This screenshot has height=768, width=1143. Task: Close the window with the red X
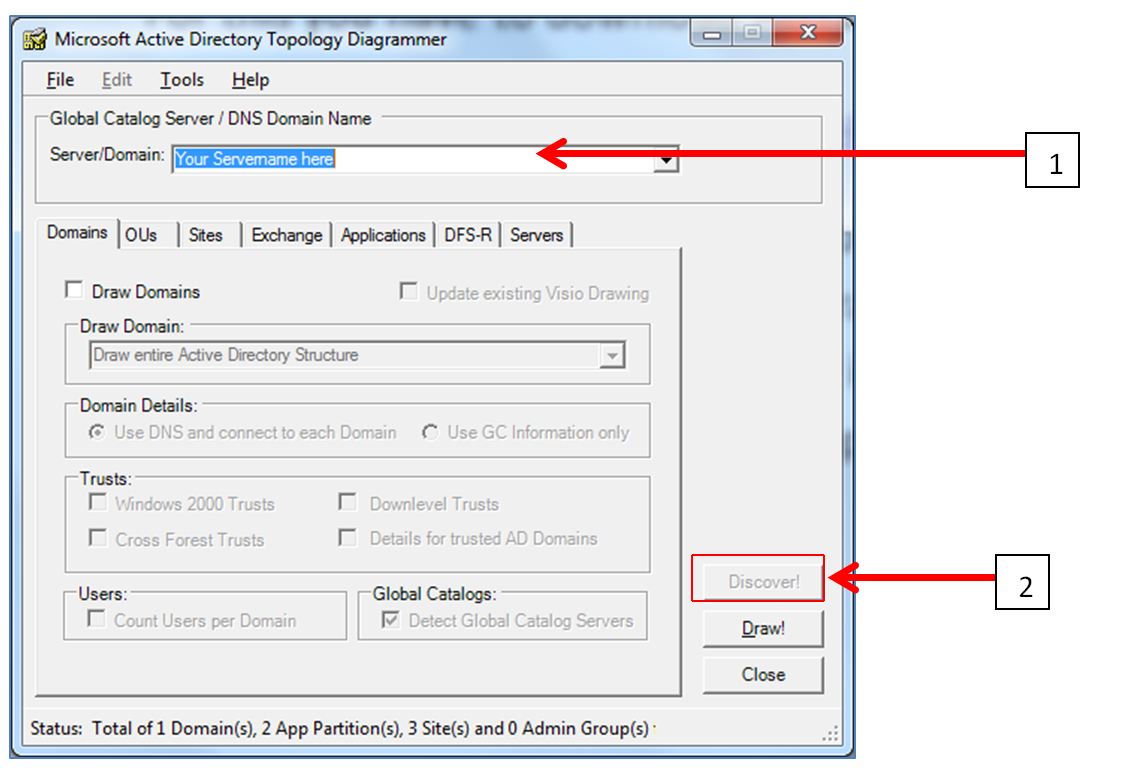808,32
